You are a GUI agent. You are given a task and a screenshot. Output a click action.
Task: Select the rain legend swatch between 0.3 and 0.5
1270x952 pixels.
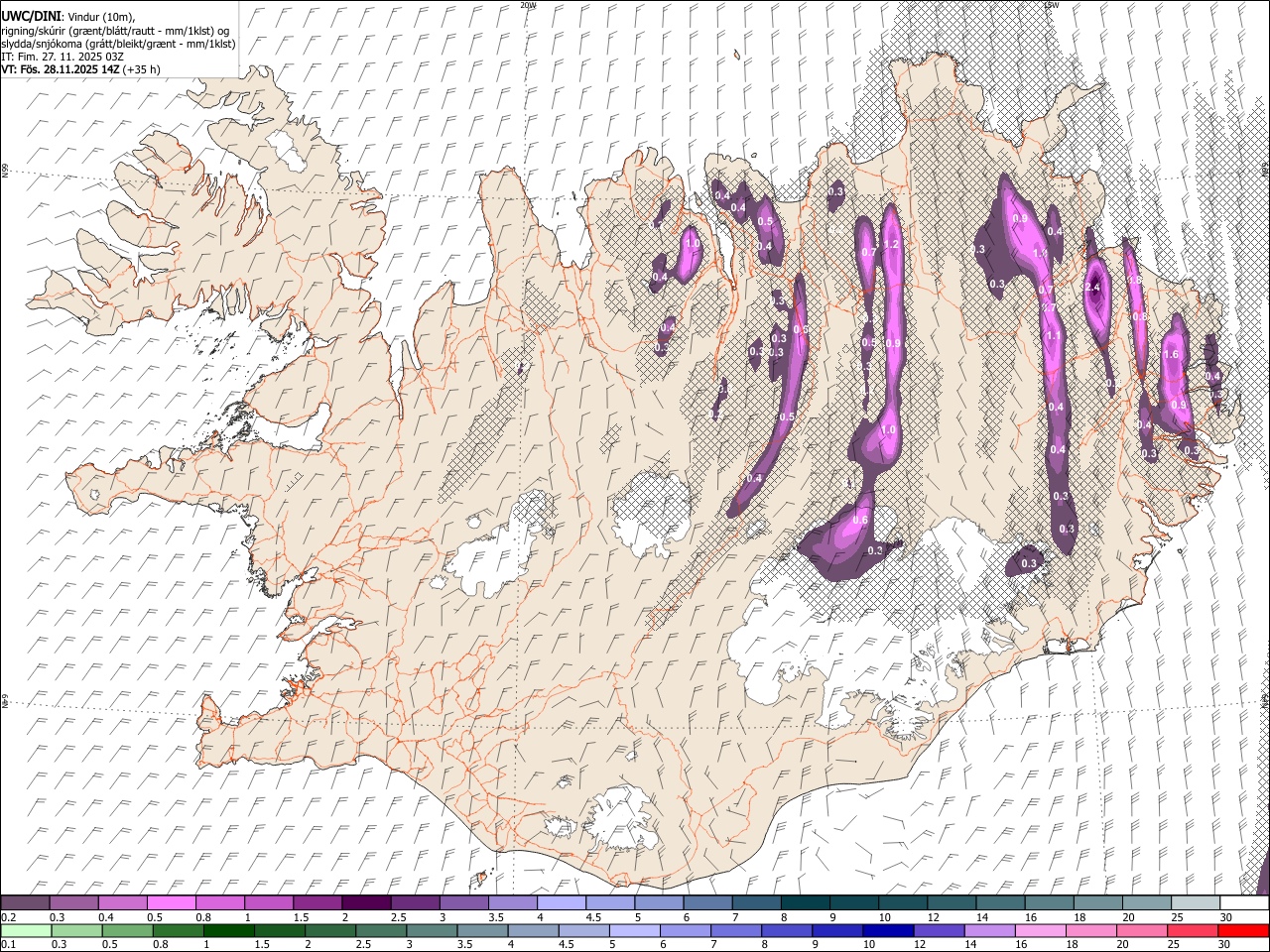[75, 931]
